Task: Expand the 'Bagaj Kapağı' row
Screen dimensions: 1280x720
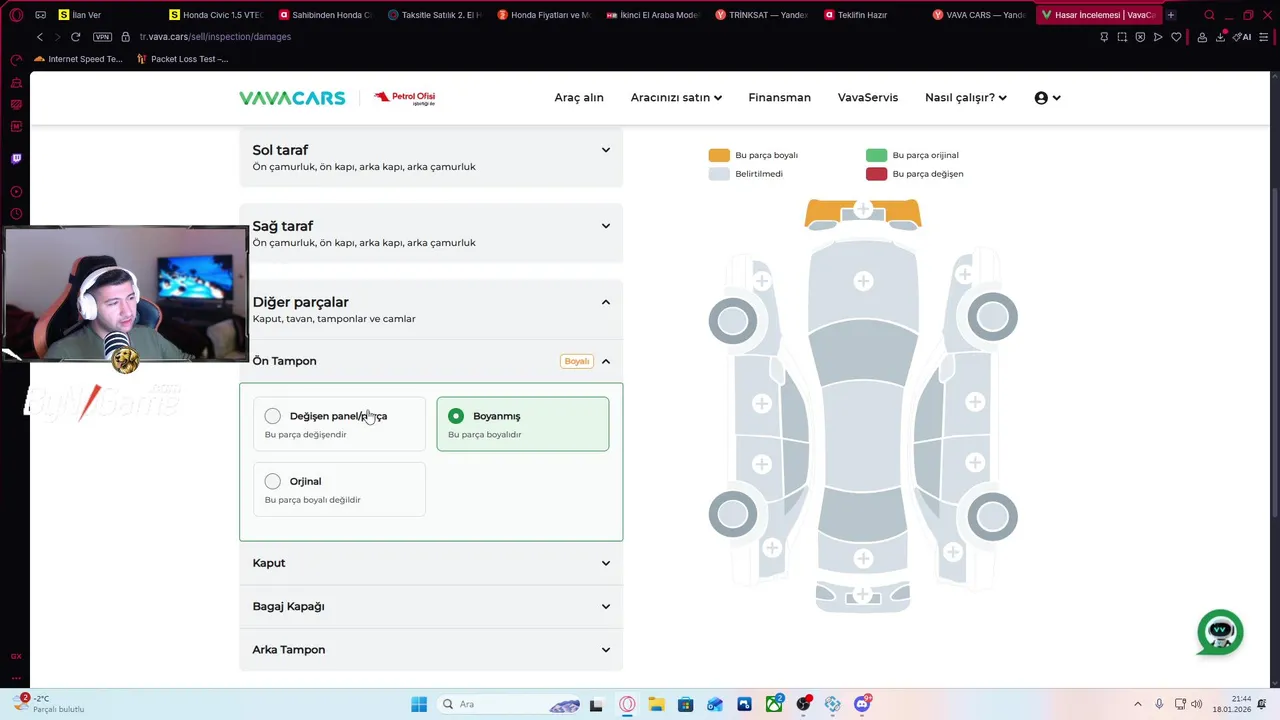Action: (x=431, y=606)
